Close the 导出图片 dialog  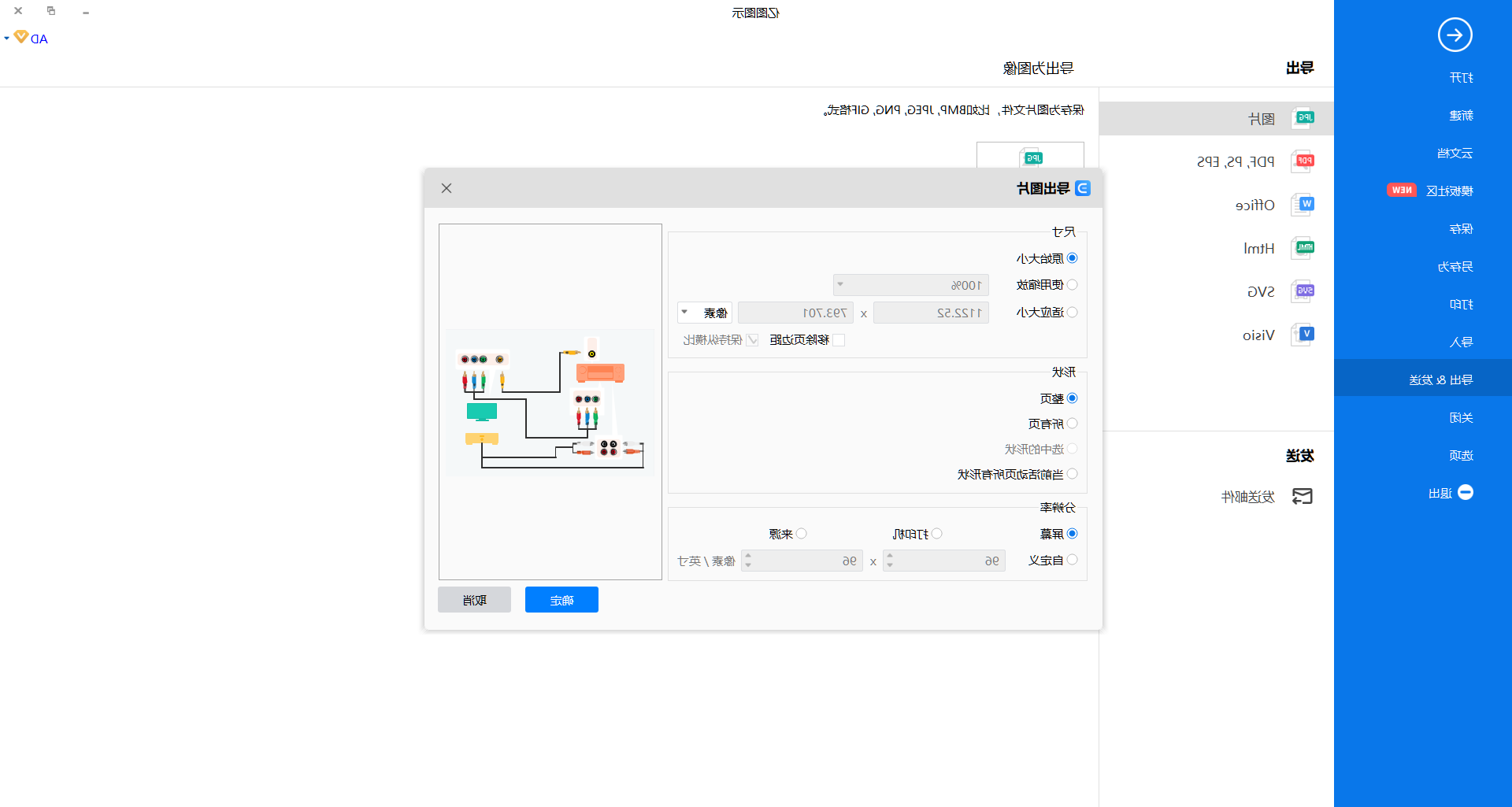tap(447, 188)
